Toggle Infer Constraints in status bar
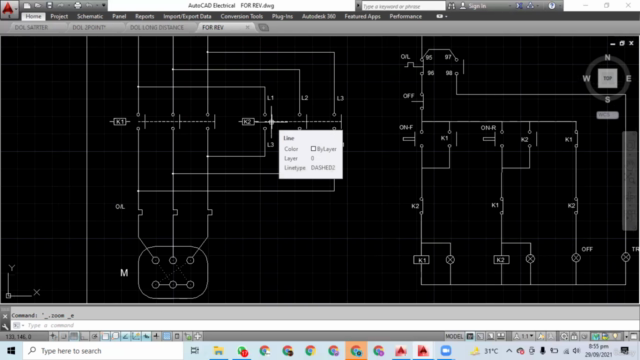The width and height of the screenshot is (640, 360). pos(53,336)
